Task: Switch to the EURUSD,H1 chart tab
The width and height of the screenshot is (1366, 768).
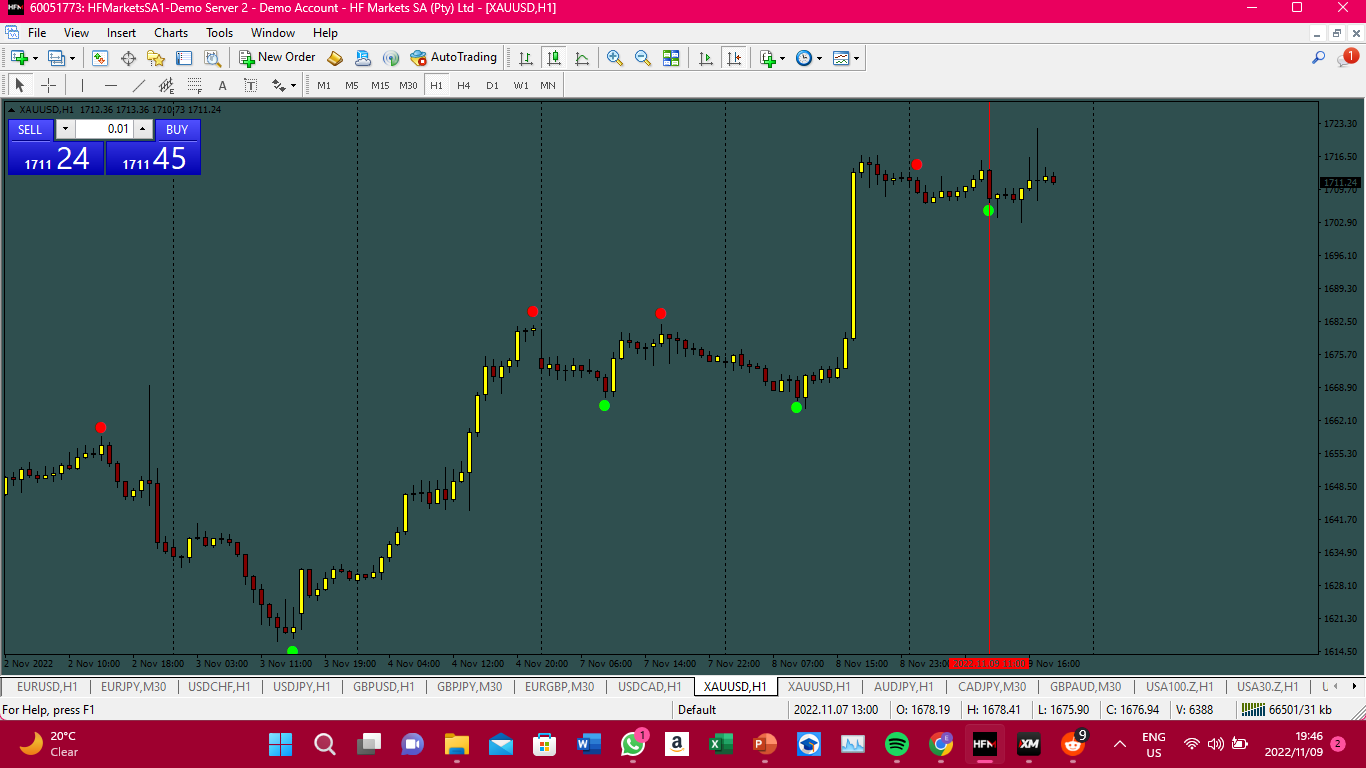Action: click(x=47, y=687)
